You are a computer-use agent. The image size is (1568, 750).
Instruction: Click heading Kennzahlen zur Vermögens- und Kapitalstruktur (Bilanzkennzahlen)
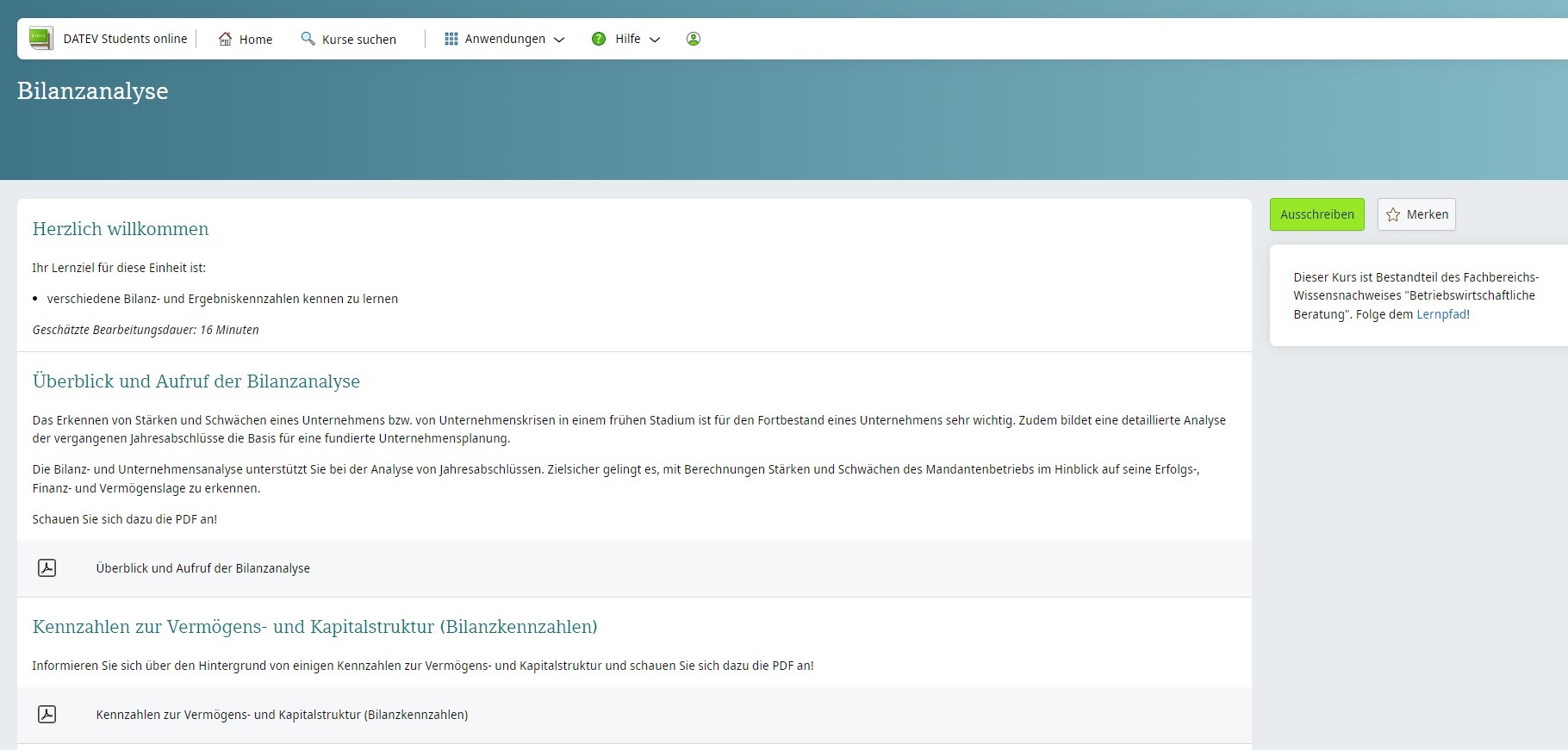(314, 627)
